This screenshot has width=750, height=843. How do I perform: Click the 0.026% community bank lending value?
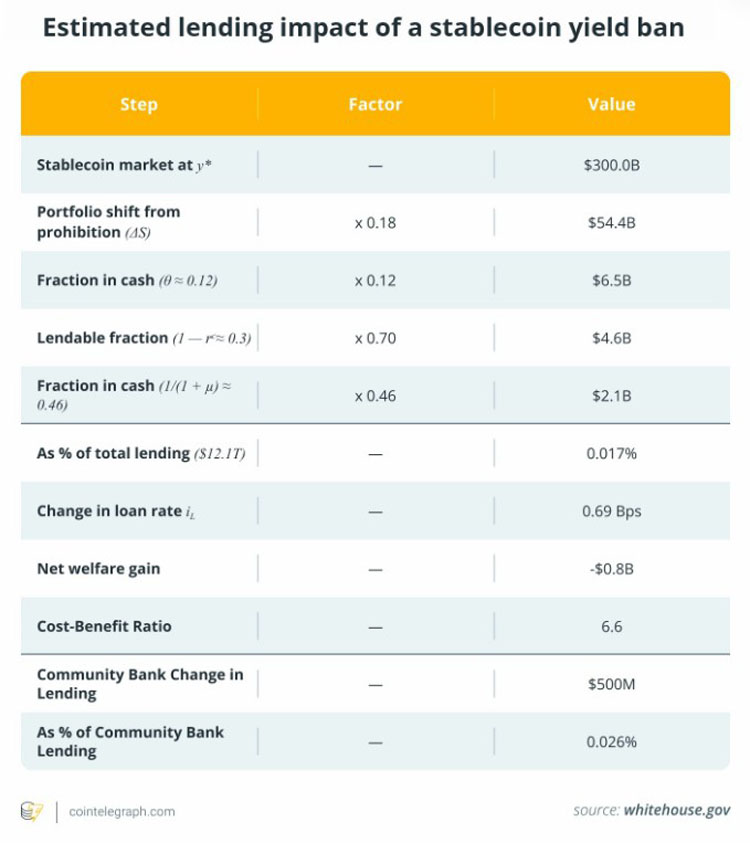coord(612,742)
